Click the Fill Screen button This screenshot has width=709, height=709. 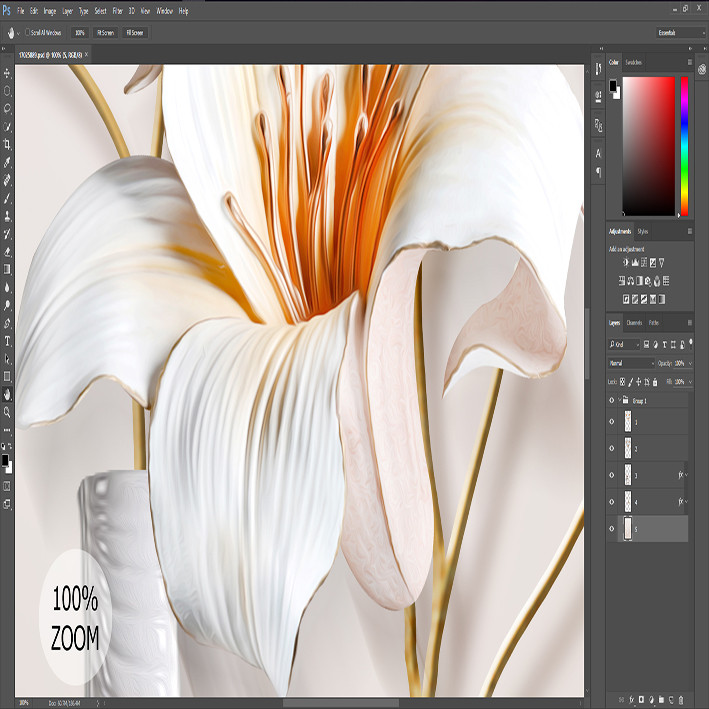(x=135, y=33)
